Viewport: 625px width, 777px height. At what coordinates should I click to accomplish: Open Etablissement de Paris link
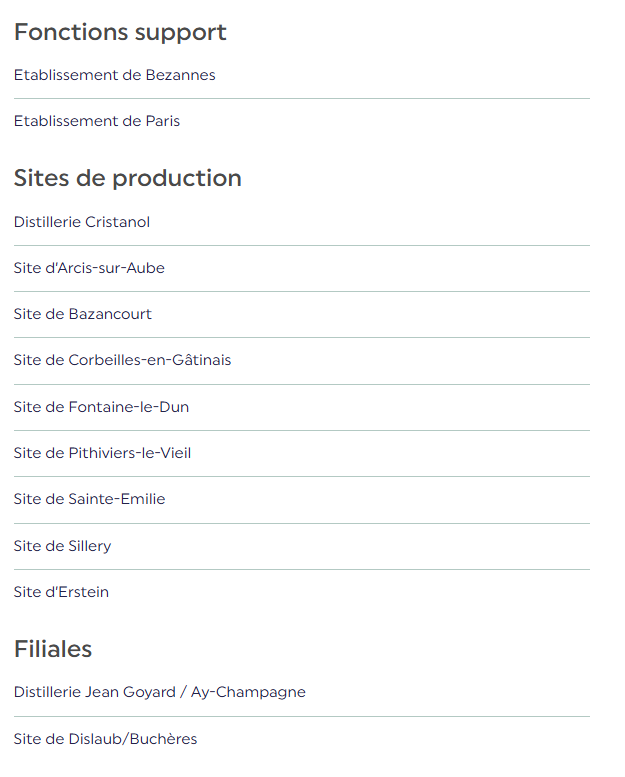pos(97,121)
